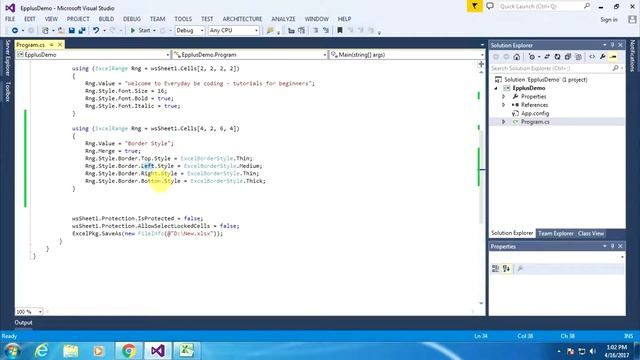Open the Server Explorer side tab
640x360 pixels.
(x=7, y=58)
